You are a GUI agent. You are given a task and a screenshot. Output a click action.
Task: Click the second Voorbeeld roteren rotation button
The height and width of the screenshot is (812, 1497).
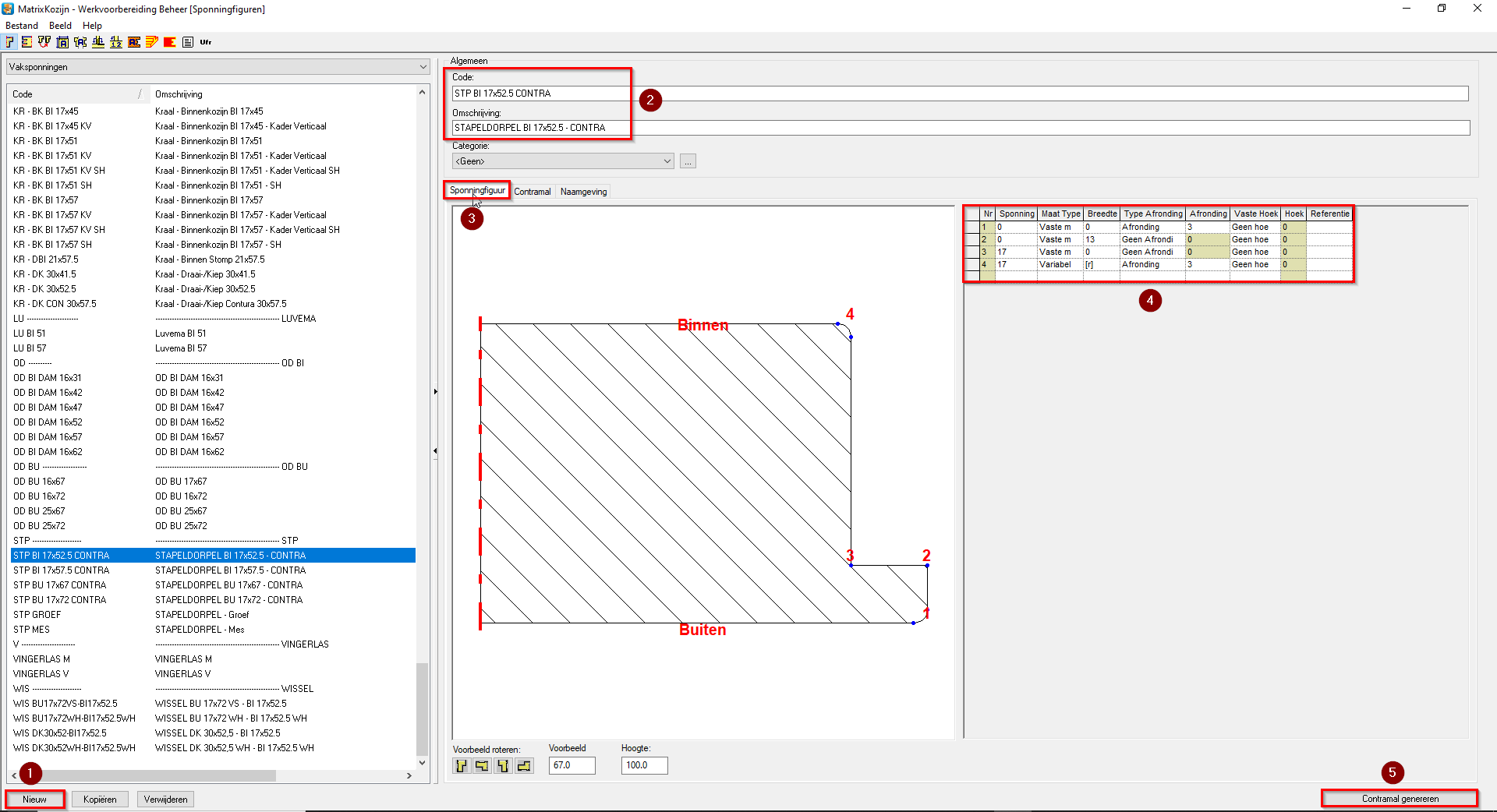[482, 766]
